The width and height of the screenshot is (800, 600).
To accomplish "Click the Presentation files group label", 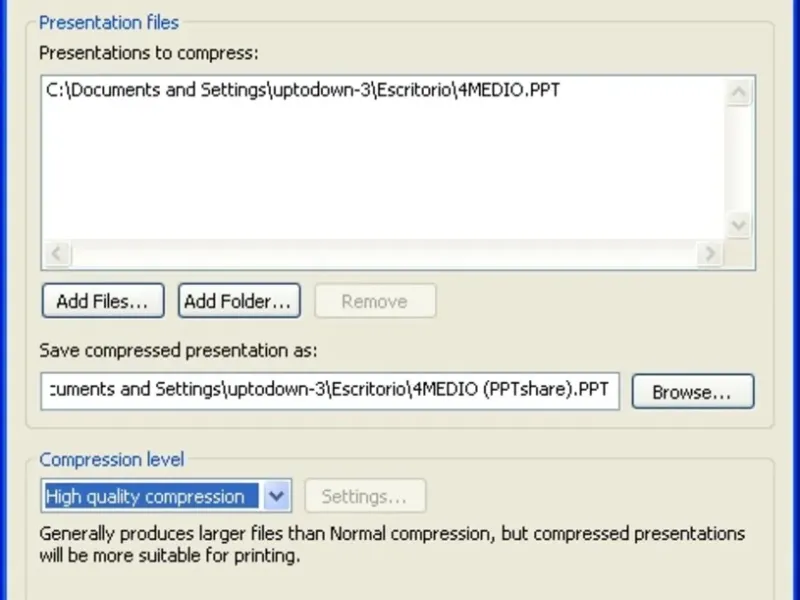I will point(109,22).
